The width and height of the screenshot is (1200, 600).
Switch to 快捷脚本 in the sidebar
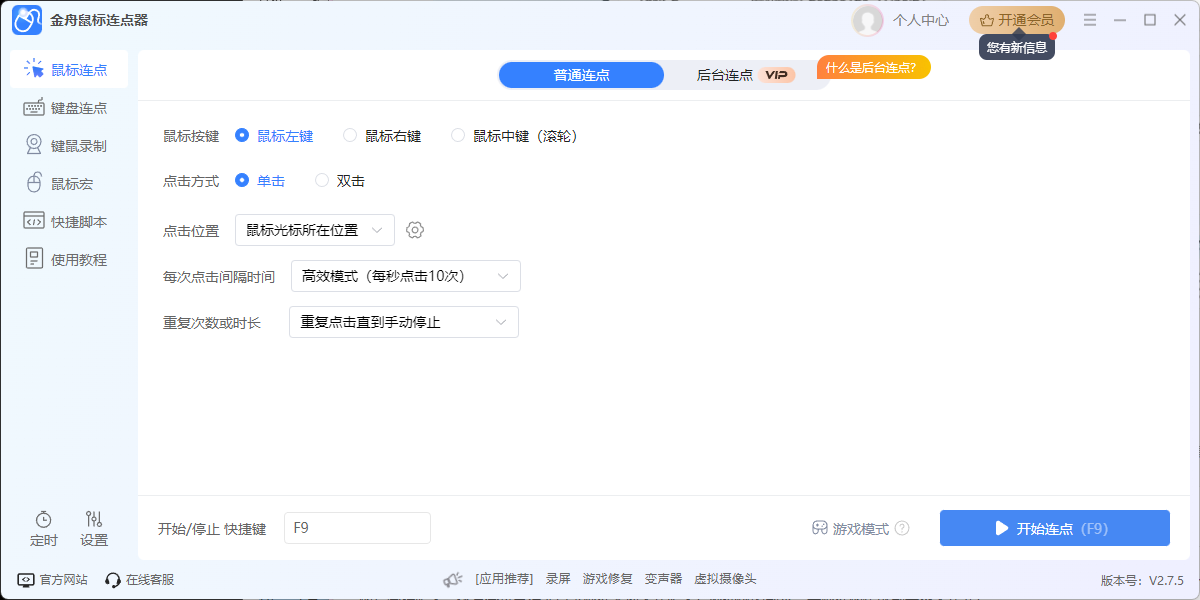click(71, 220)
